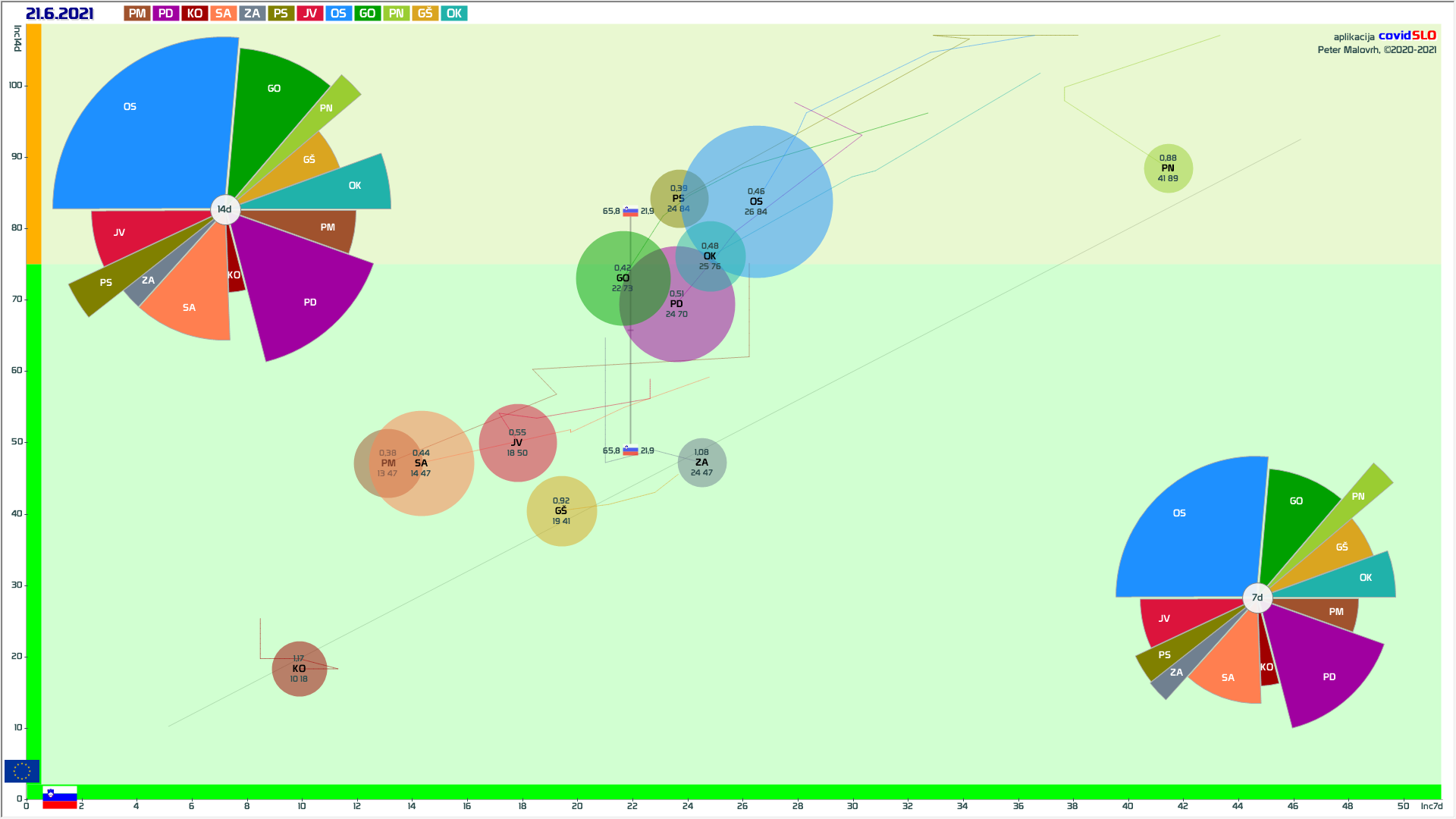Click upper Slovenia flag marker 65,8
The width and height of the screenshot is (1456, 819).
(x=630, y=212)
